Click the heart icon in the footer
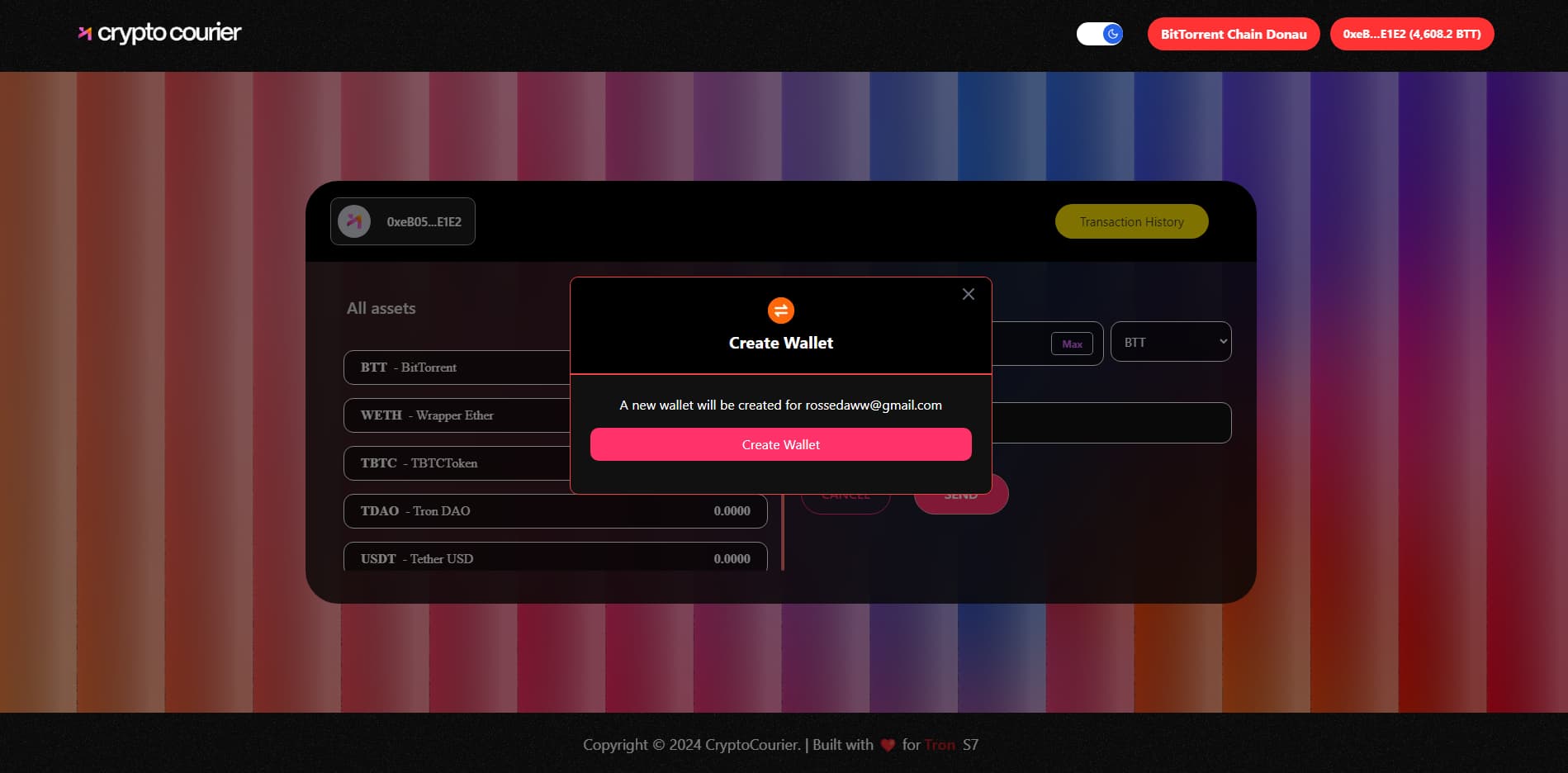The image size is (1568, 773). point(888,745)
